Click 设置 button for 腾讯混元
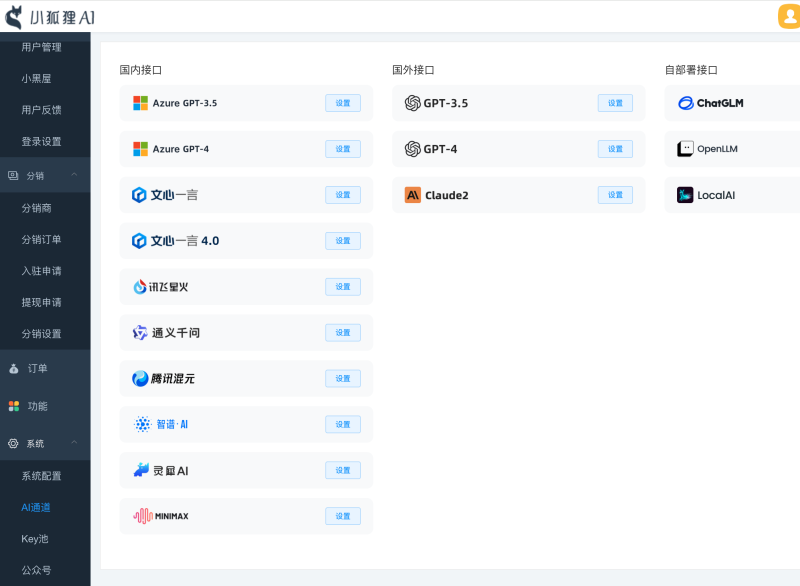Screen dimensions: 800x586 [x=343, y=378]
